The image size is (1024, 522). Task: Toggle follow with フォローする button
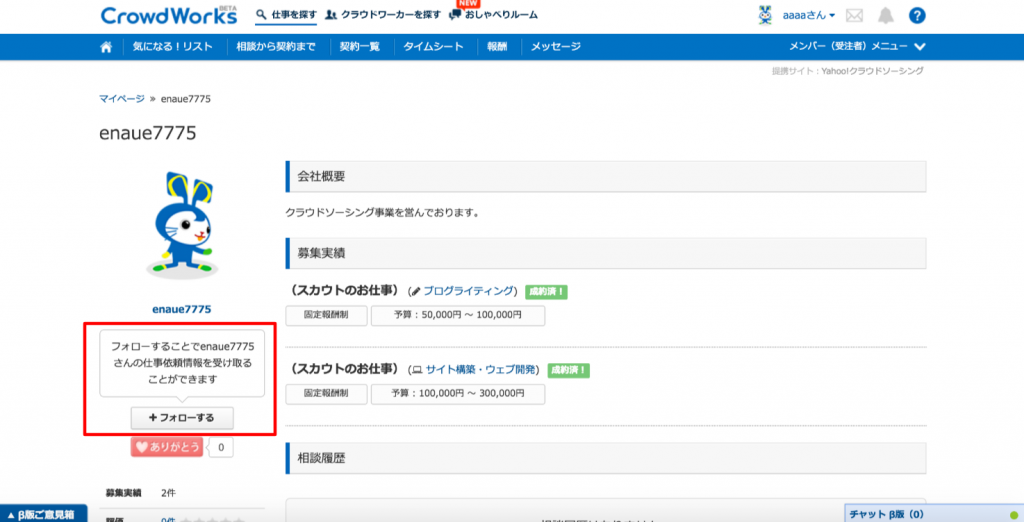[x=181, y=417]
